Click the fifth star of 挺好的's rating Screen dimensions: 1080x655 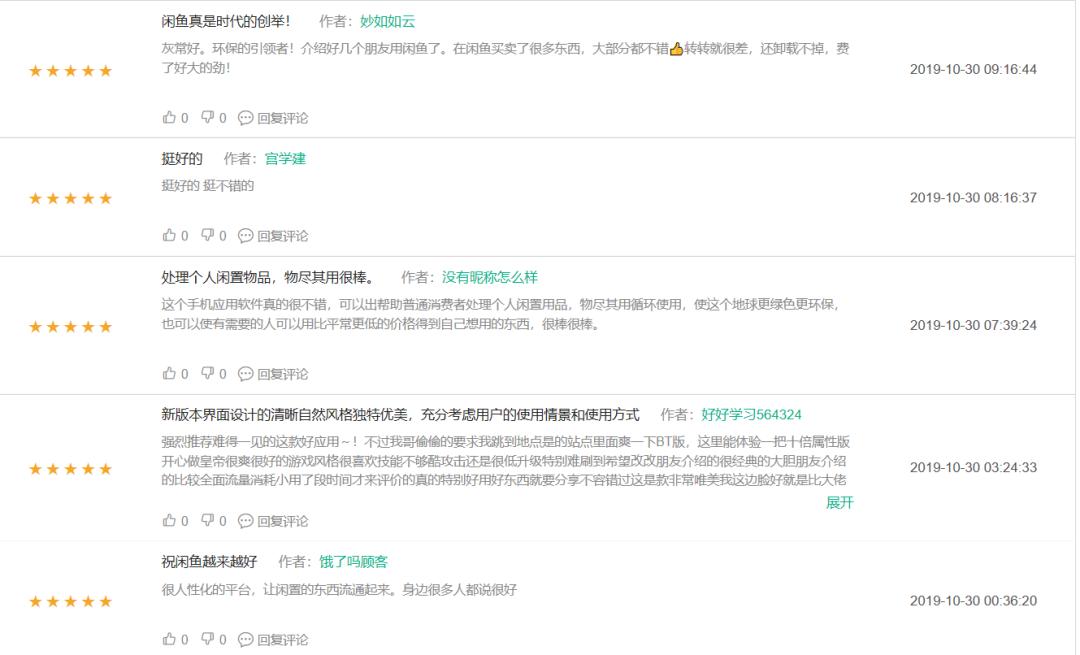[105, 197]
